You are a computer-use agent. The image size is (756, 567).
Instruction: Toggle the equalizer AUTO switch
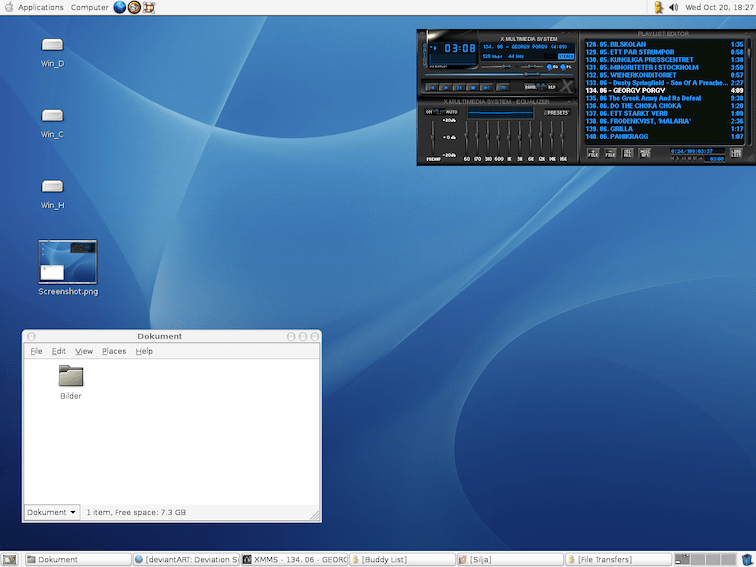(451, 112)
